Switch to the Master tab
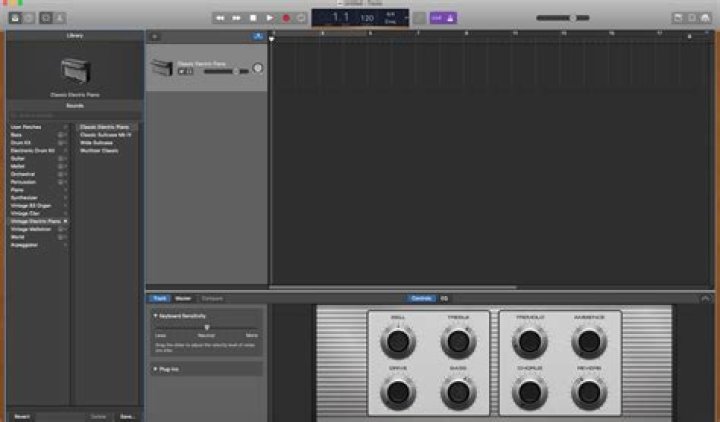 point(183,298)
